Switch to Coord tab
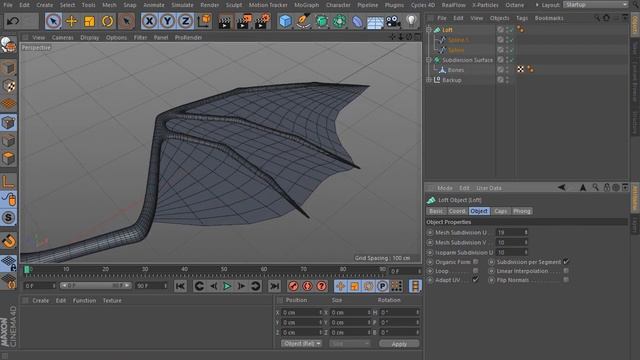 click(x=457, y=211)
